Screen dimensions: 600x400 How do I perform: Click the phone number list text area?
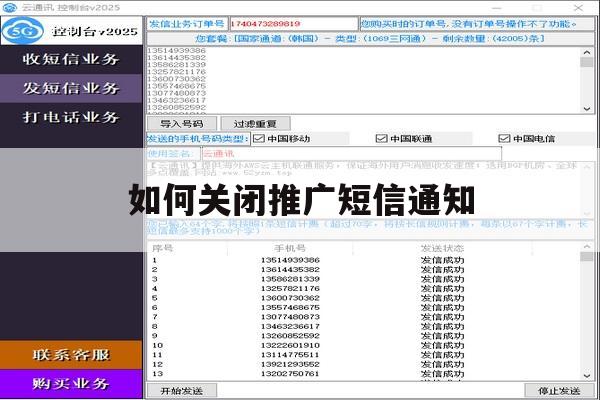364,80
